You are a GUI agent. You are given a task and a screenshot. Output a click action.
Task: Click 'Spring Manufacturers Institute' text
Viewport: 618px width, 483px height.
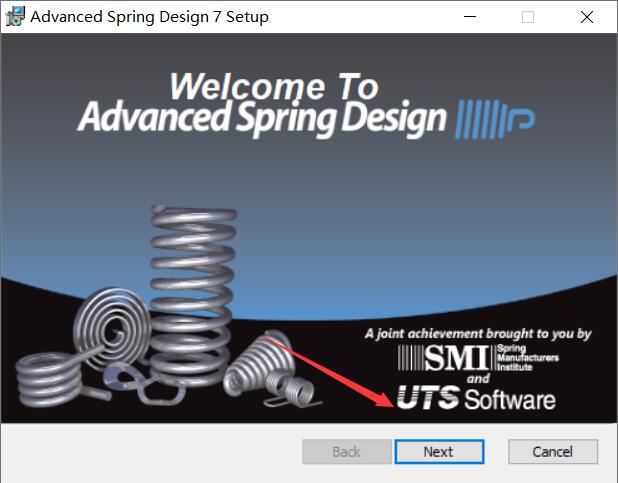pyautogui.click(x=527, y=358)
